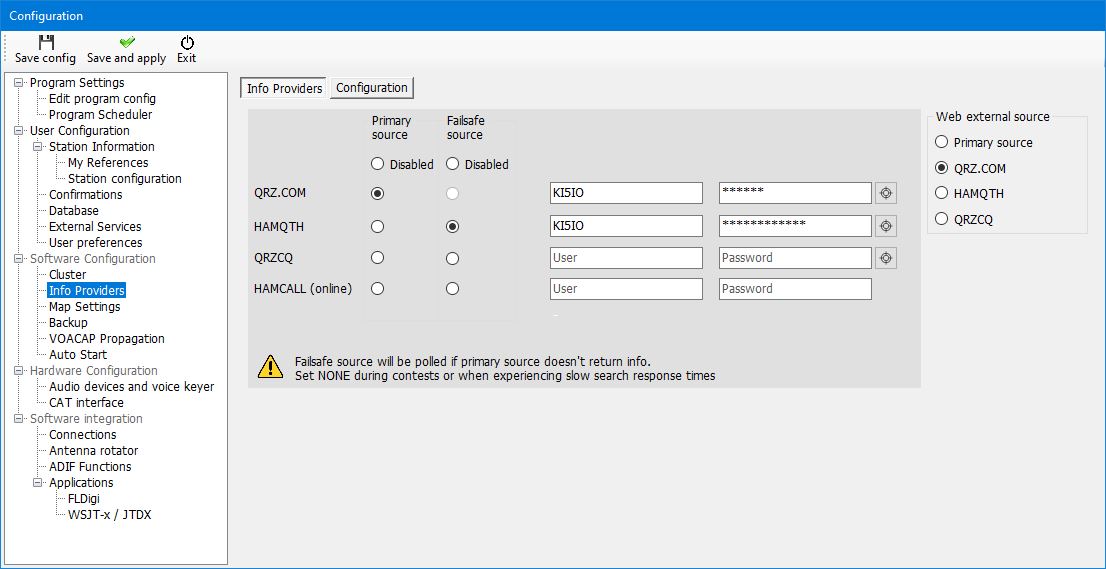
Task: Click the Save and apply checkmark icon
Action: [x=127, y=42]
